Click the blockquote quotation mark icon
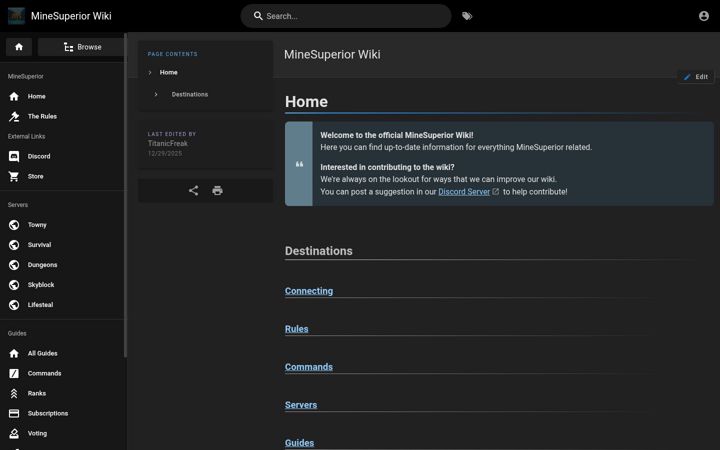 point(299,164)
